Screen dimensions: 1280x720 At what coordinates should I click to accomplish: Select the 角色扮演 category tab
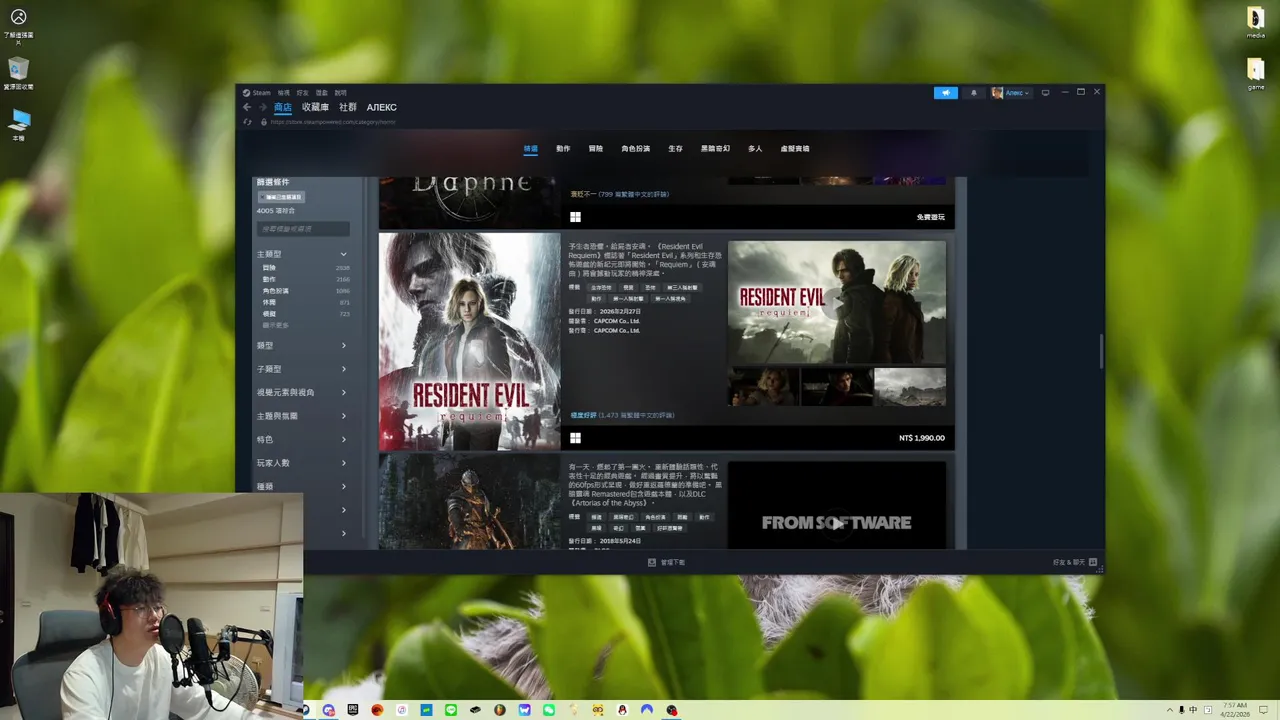click(635, 148)
